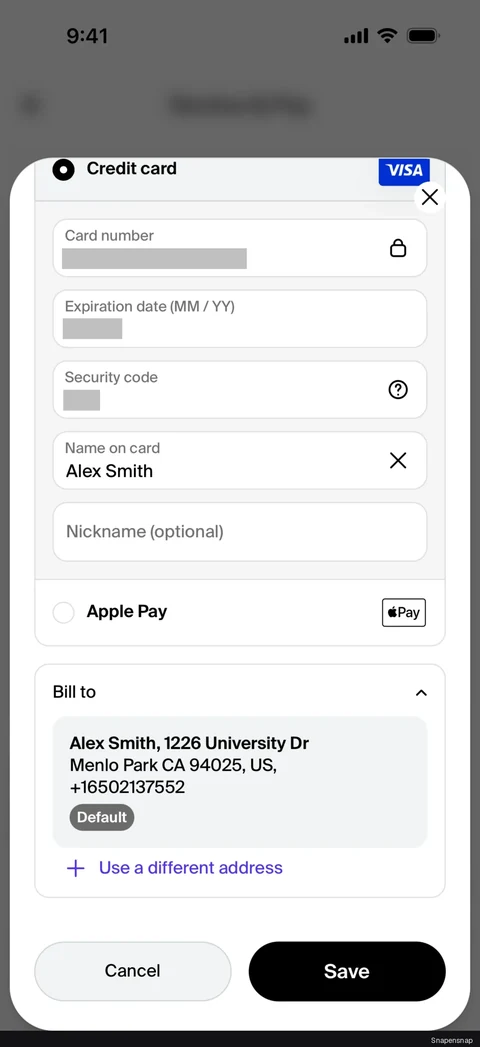Screen dimensions: 480x1047
Task: Collapse the Bill to section chevron
Action: (x=421, y=692)
